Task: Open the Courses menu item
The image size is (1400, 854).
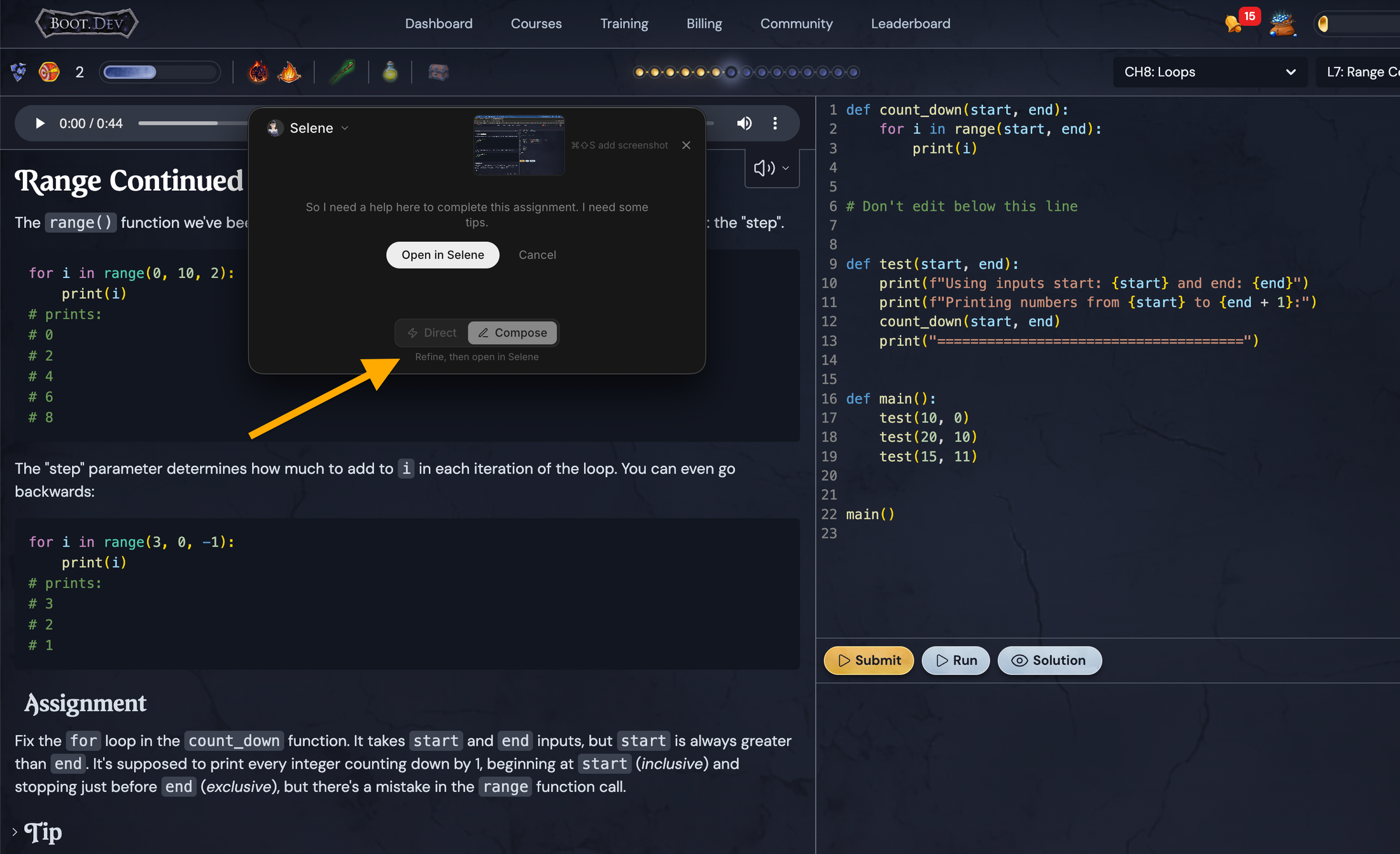Action: [536, 24]
